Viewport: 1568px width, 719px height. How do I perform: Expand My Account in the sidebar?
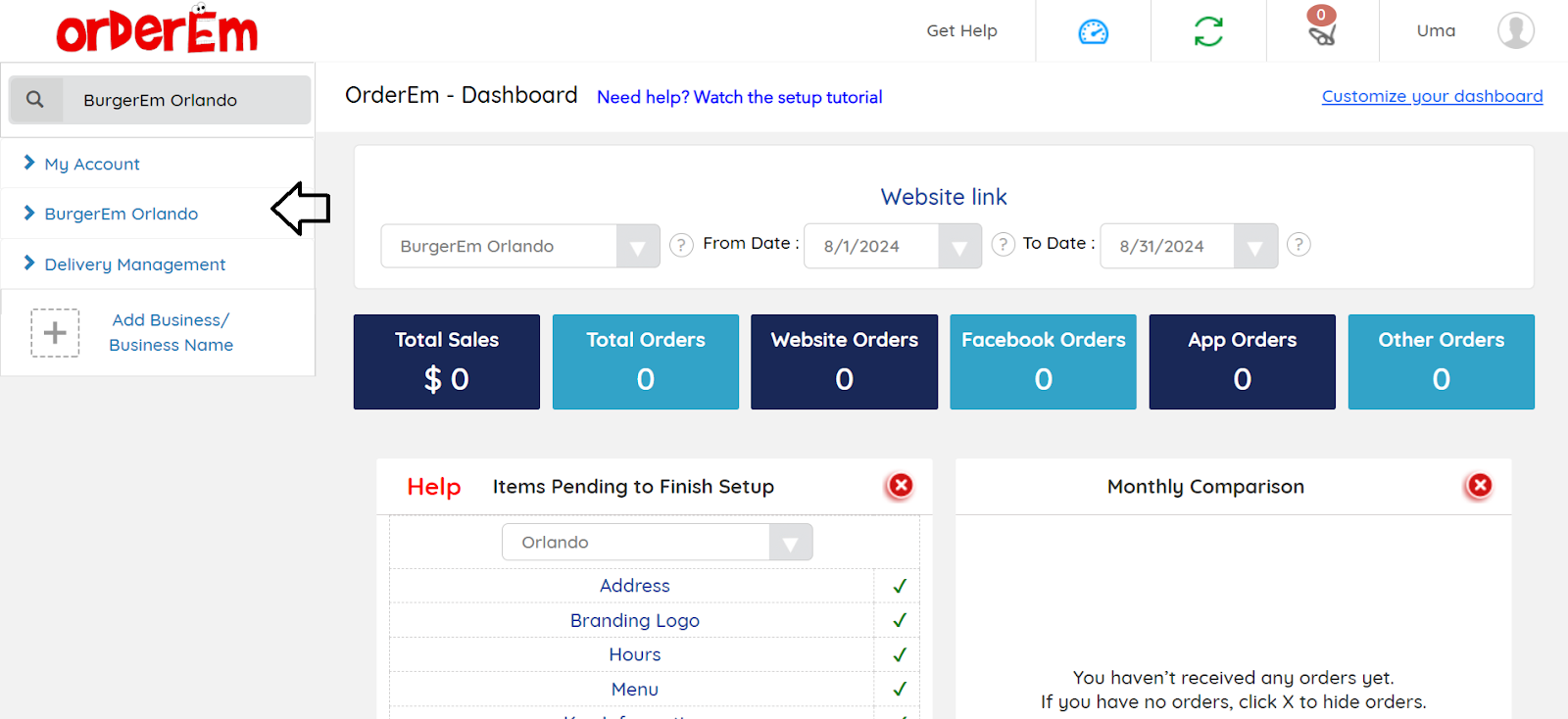[92, 164]
